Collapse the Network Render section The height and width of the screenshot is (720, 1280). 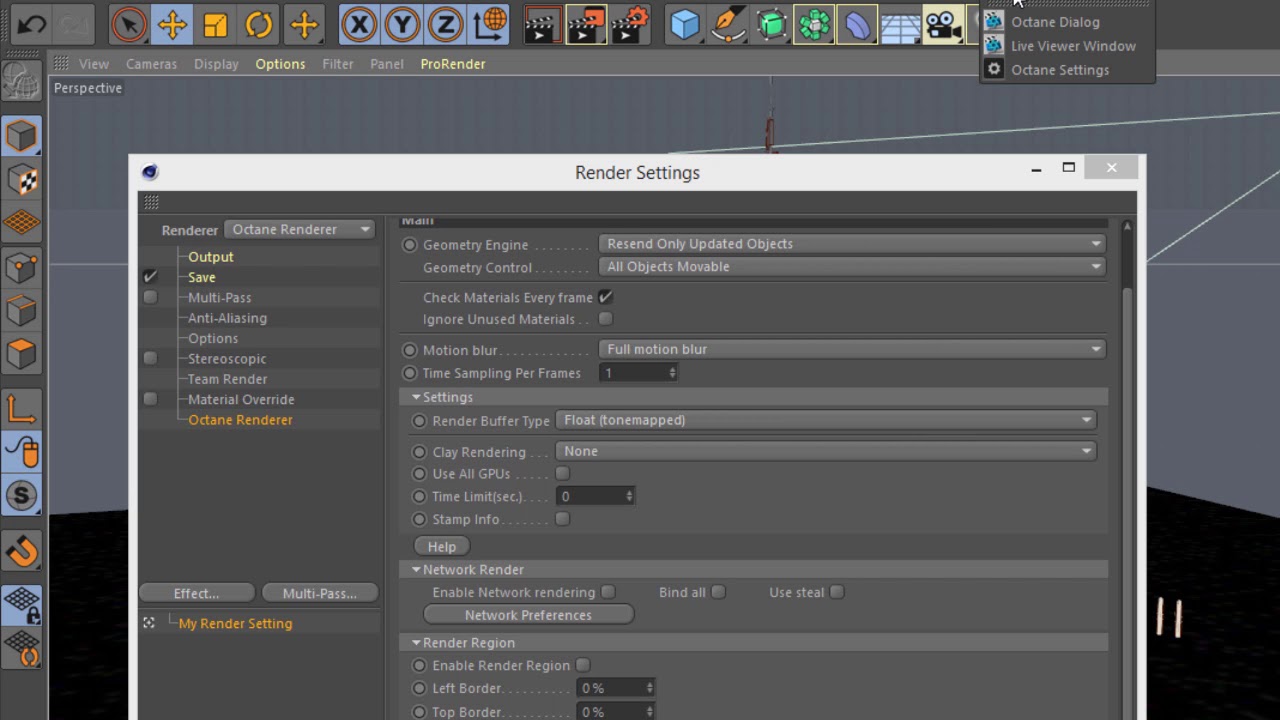tap(416, 569)
